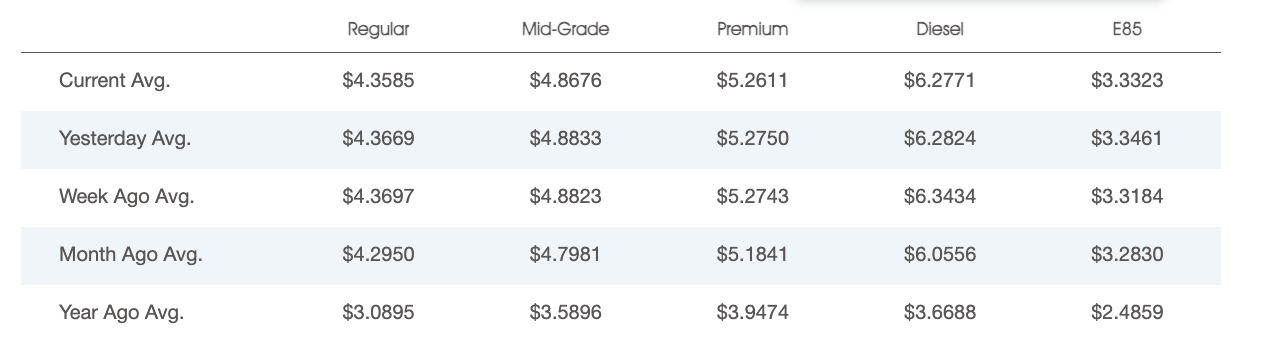The width and height of the screenshot is (1278, 363).
Task: Click year ago Regular price $3.0895
Action: pos(378,313)
